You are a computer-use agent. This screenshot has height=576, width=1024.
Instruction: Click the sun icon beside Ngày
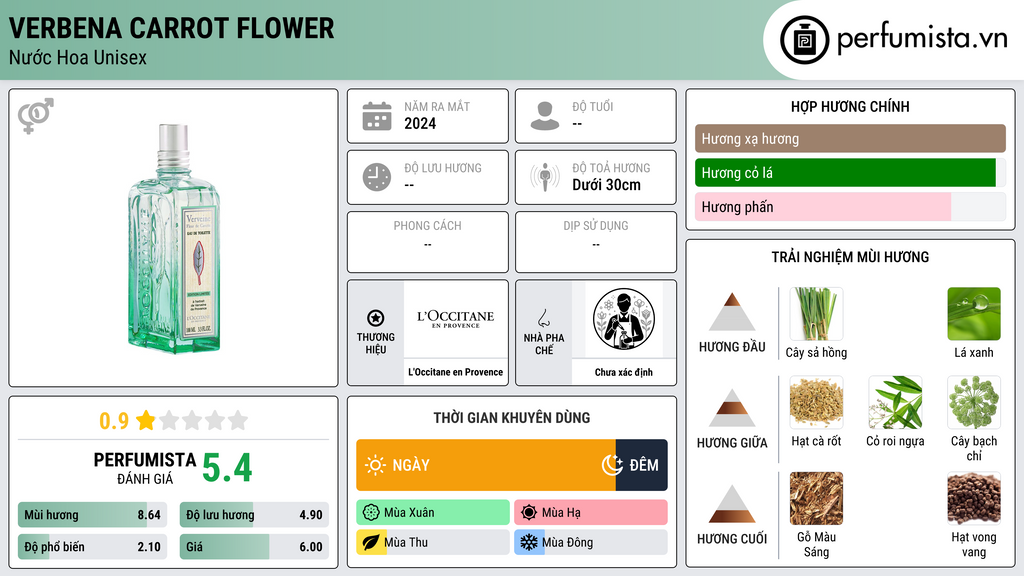pyautogui.click(x=375, y=465)
